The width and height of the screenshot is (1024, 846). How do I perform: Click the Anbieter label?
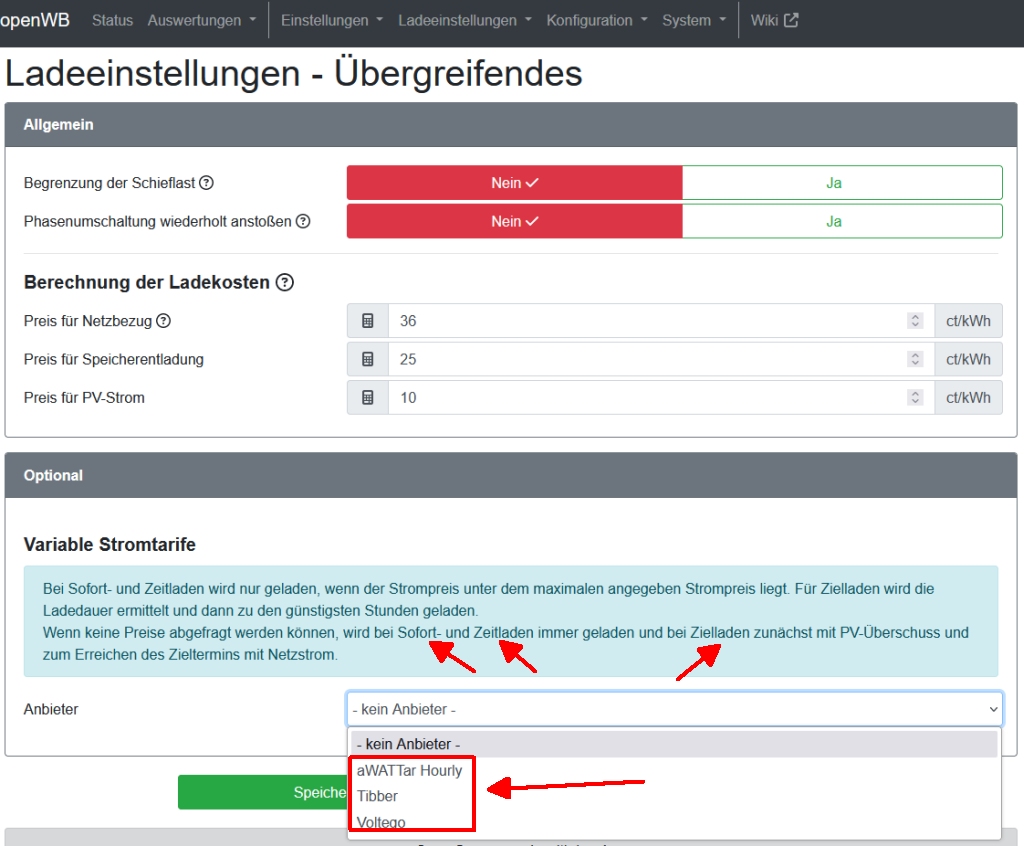coord(51,709)
